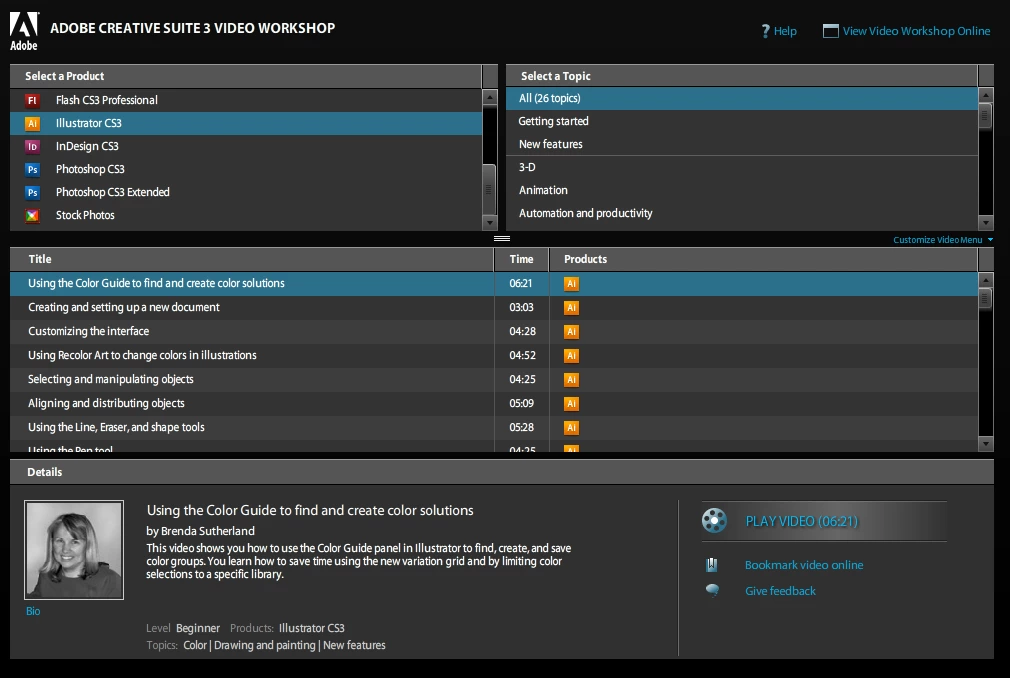Image resolution: width=1010 pixels, height=678 pixels.
Task: Choose Photoshop CS3 Extended product
Action: [x=245, y=193]
